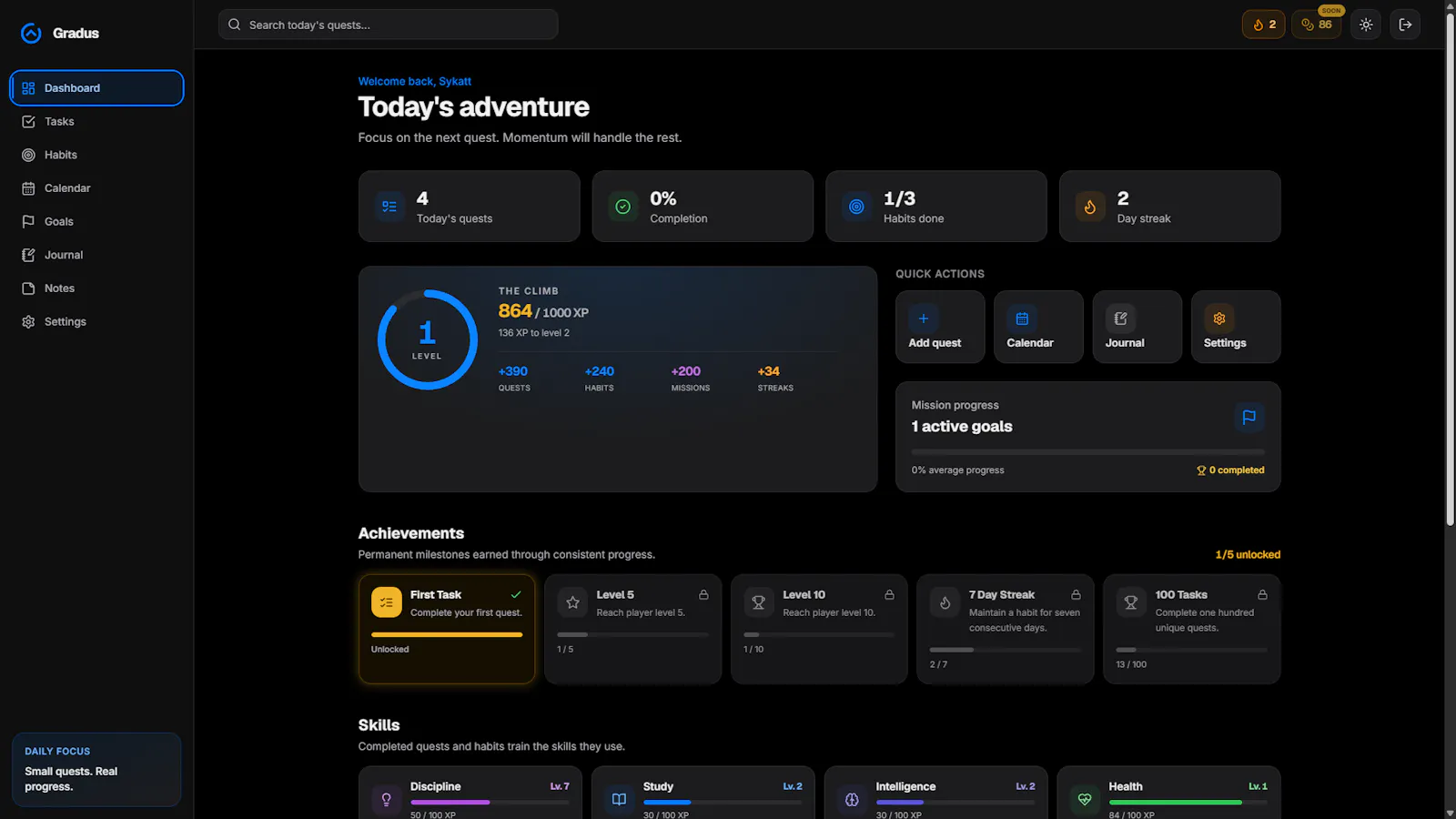
Task: Click the Discipline skill lightbulb icon
Action: (386, 799)
